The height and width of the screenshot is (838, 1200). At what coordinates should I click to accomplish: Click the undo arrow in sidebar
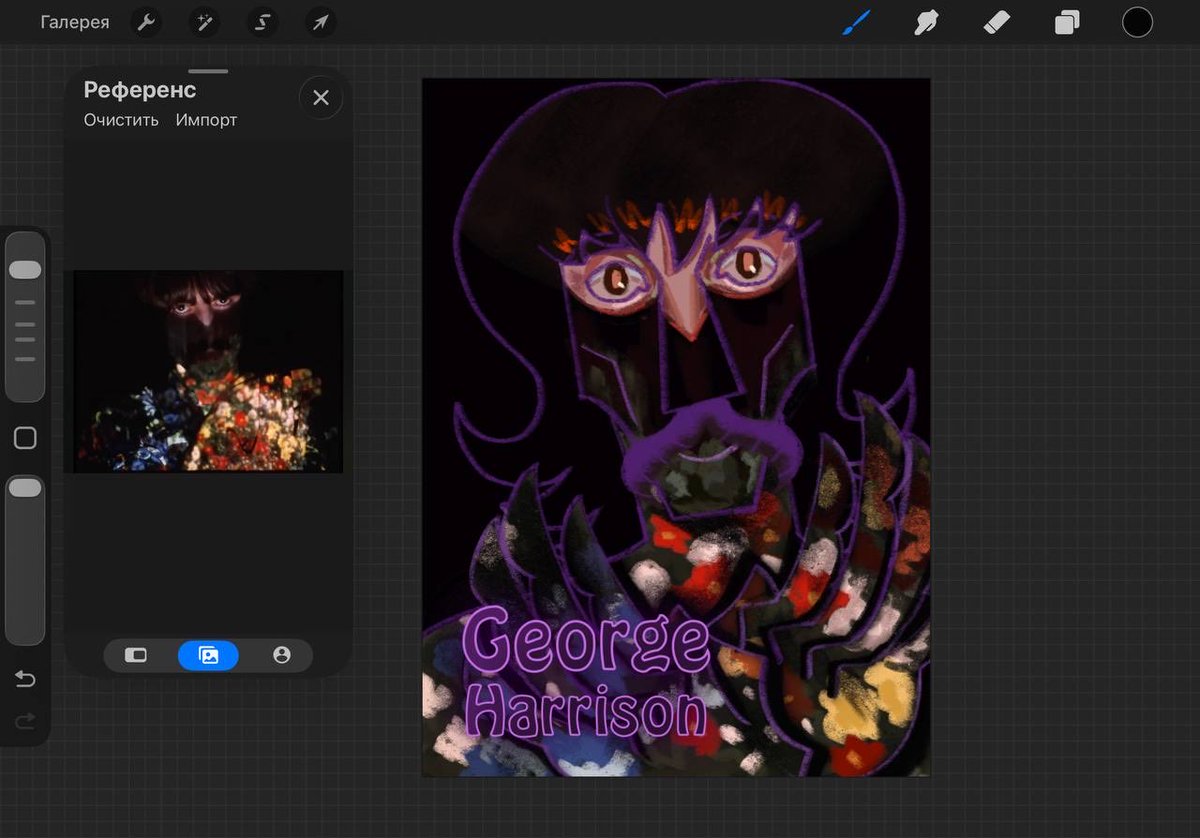point(25,680)
